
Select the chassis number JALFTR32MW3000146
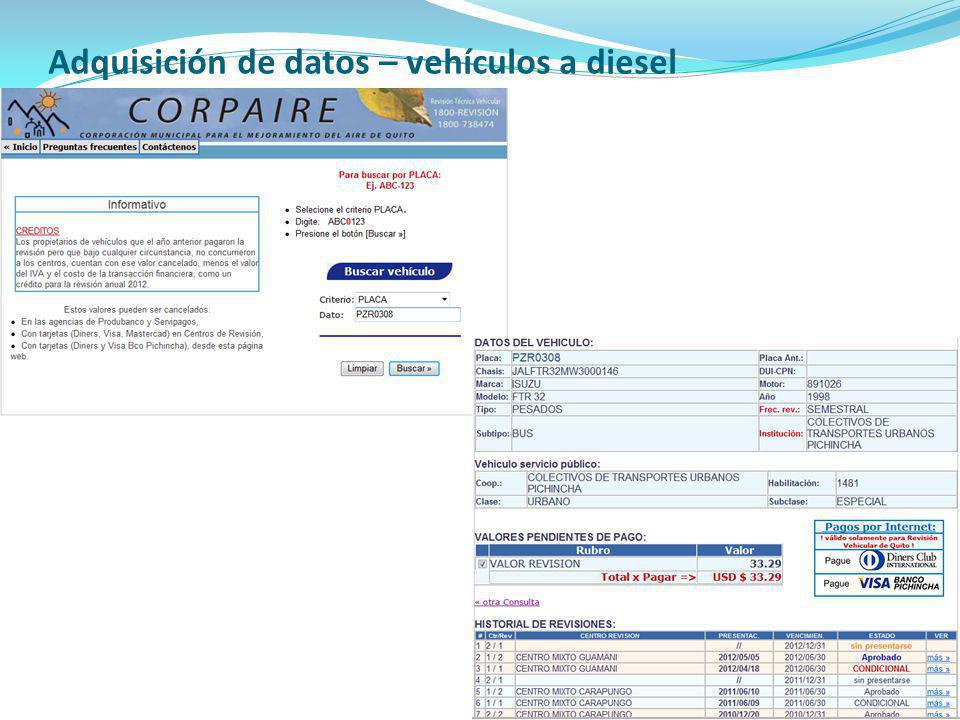click(565, 371)
